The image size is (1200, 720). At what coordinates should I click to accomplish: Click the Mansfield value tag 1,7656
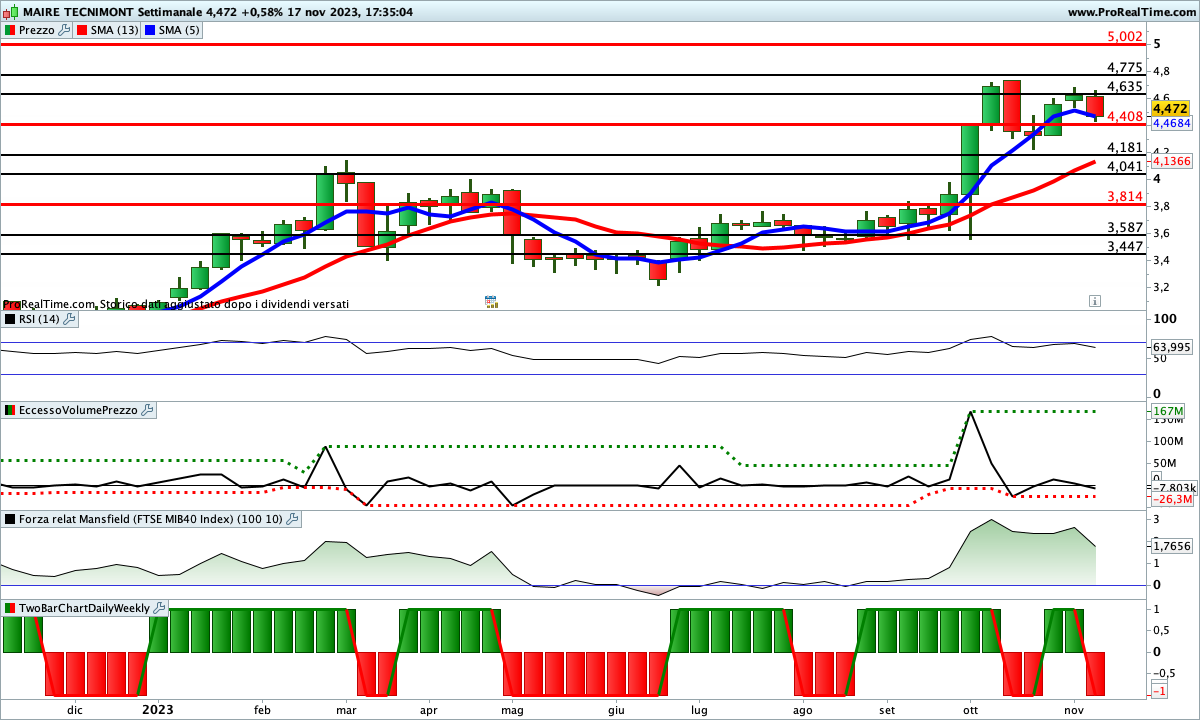[1170, 546]
